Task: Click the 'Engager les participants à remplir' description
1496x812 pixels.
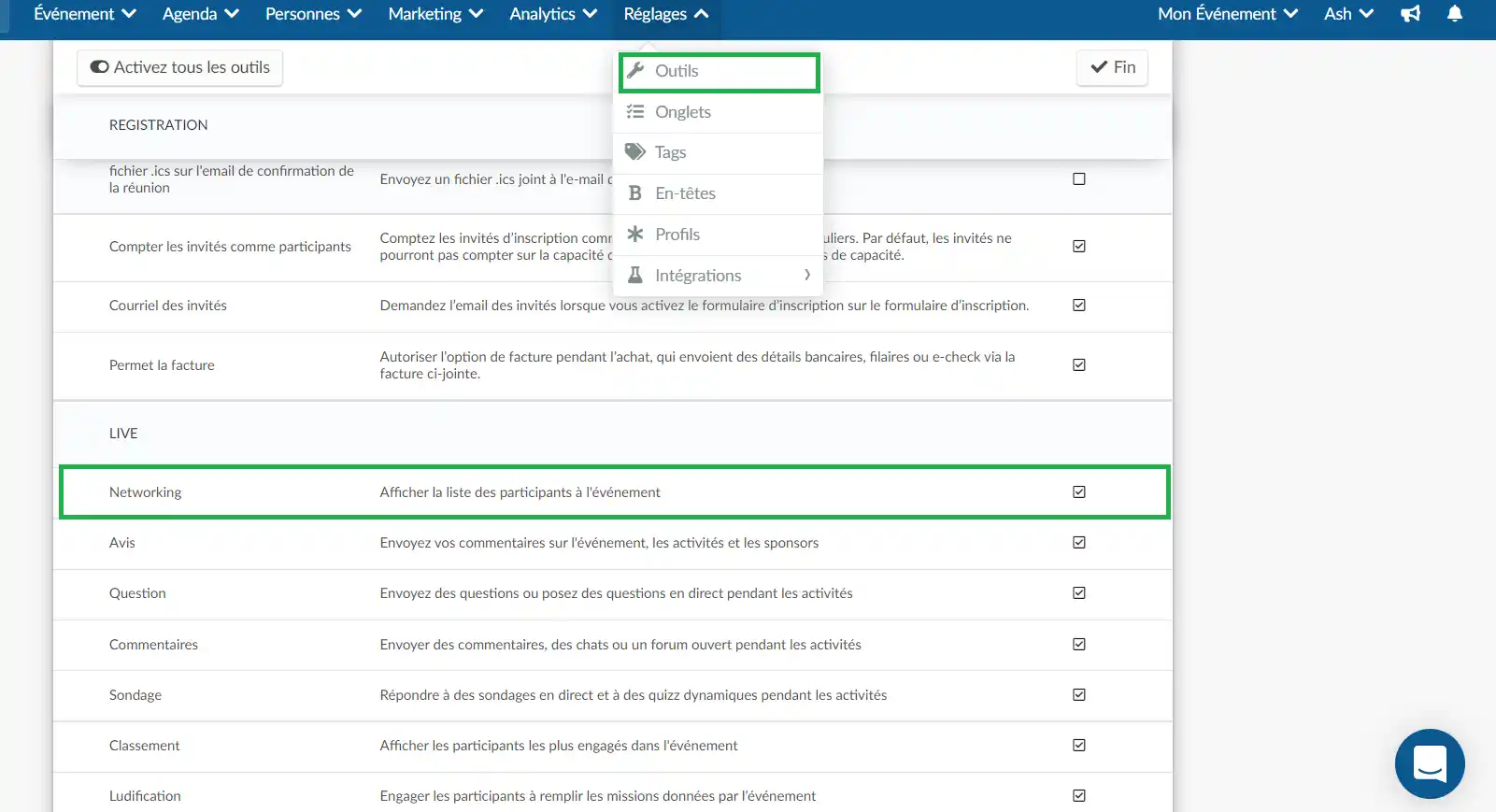Action: (598, 796)
